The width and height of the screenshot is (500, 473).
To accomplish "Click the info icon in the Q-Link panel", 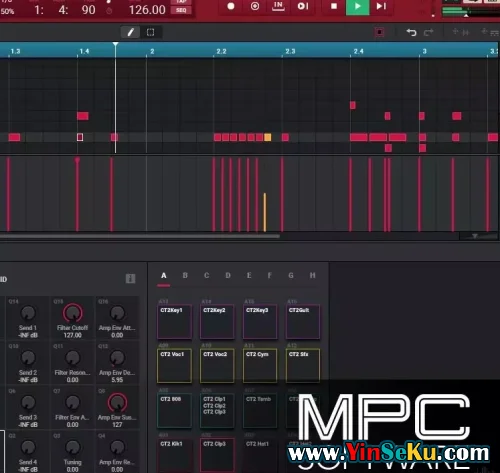I will tap(130, 279).
